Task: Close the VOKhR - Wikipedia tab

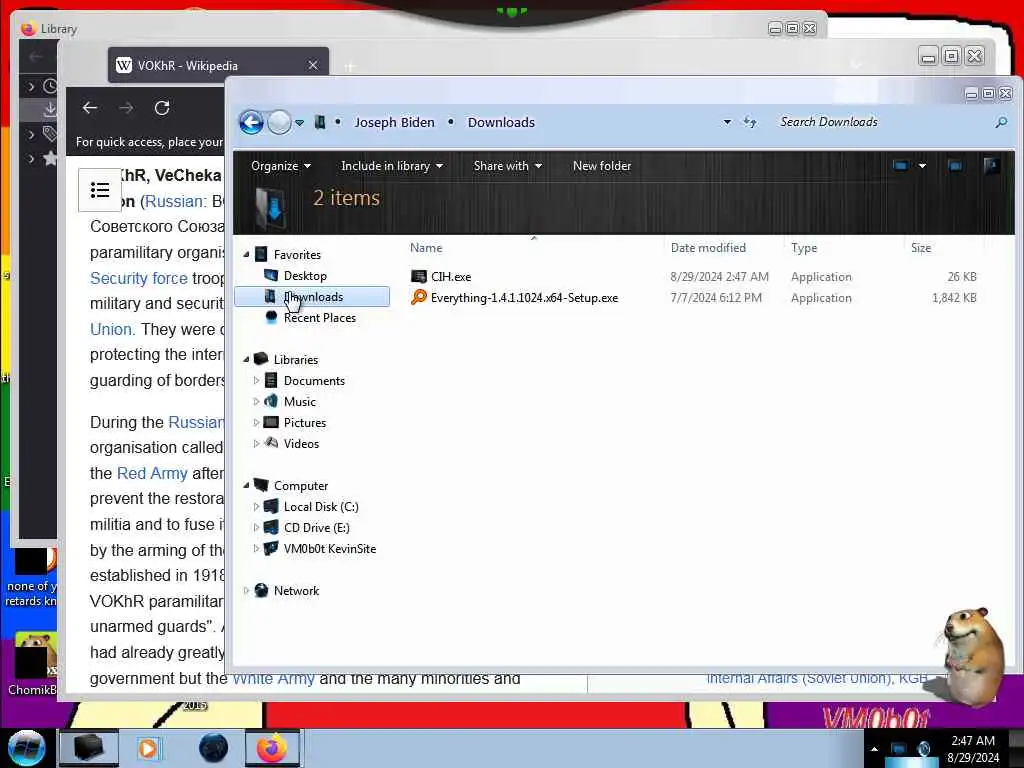Action: point(313,65)
